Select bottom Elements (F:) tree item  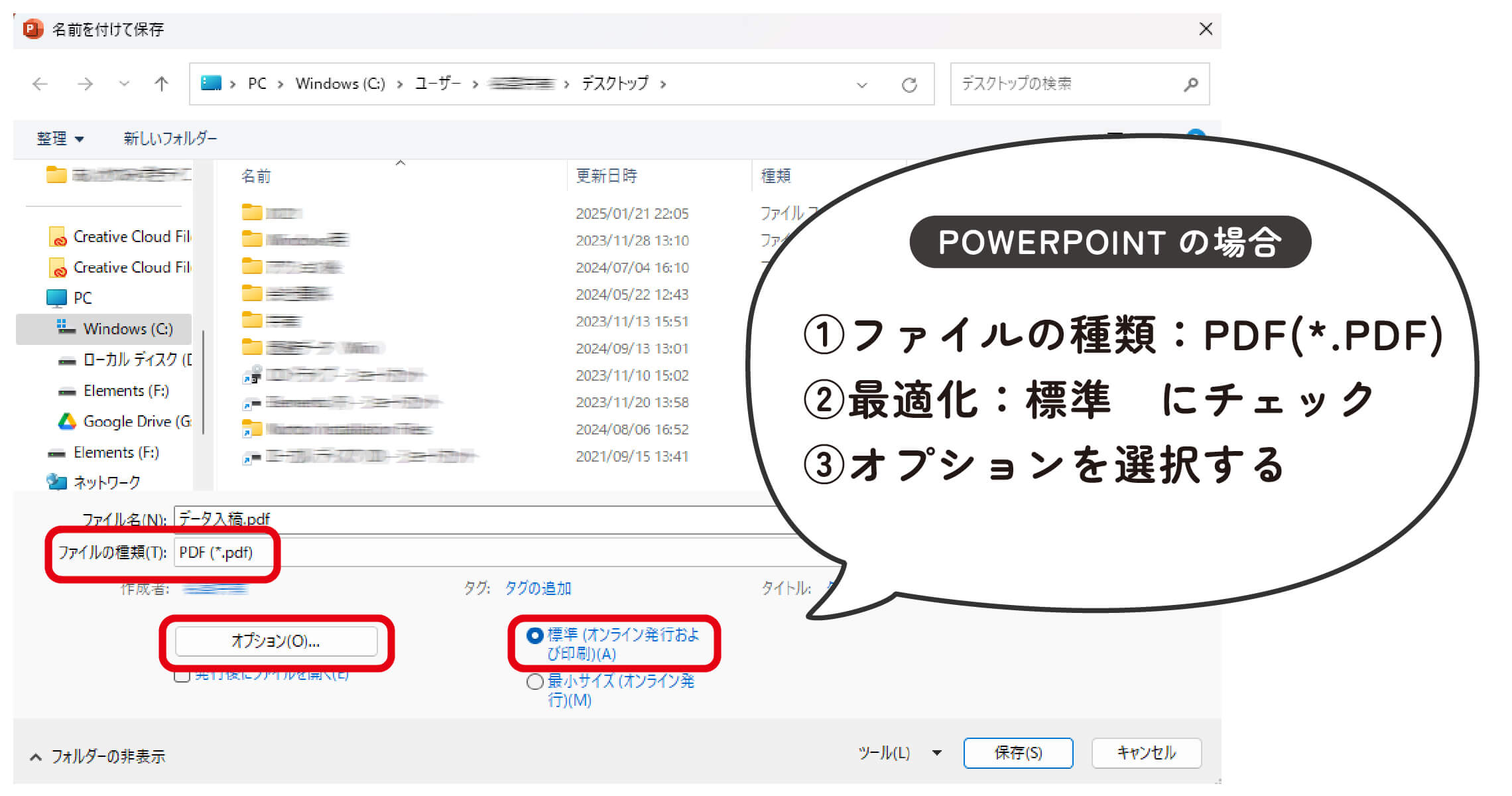pos(103,452)
